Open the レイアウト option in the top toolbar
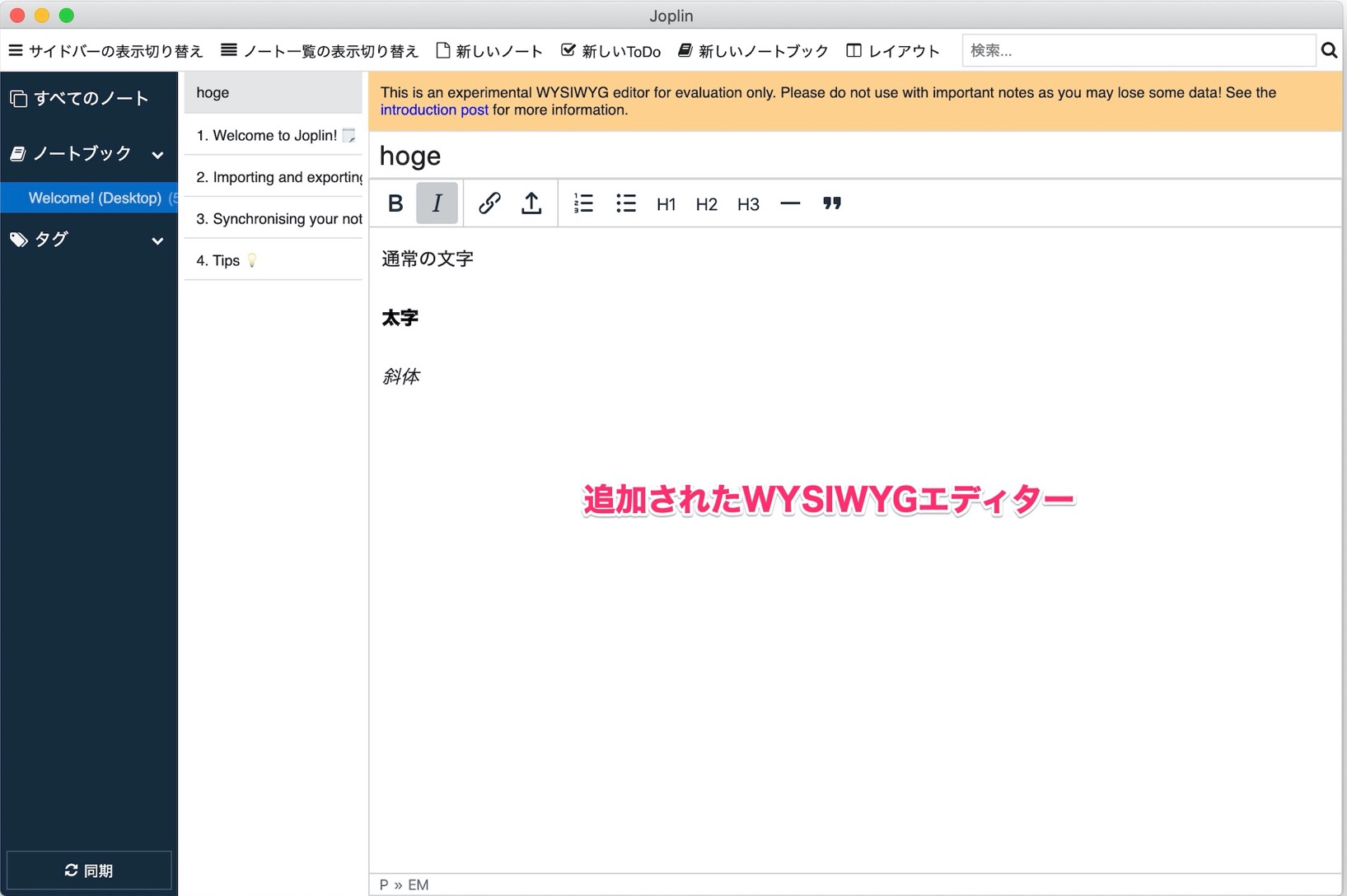This screenshot has width=1347, height=896. pos(892,49)
